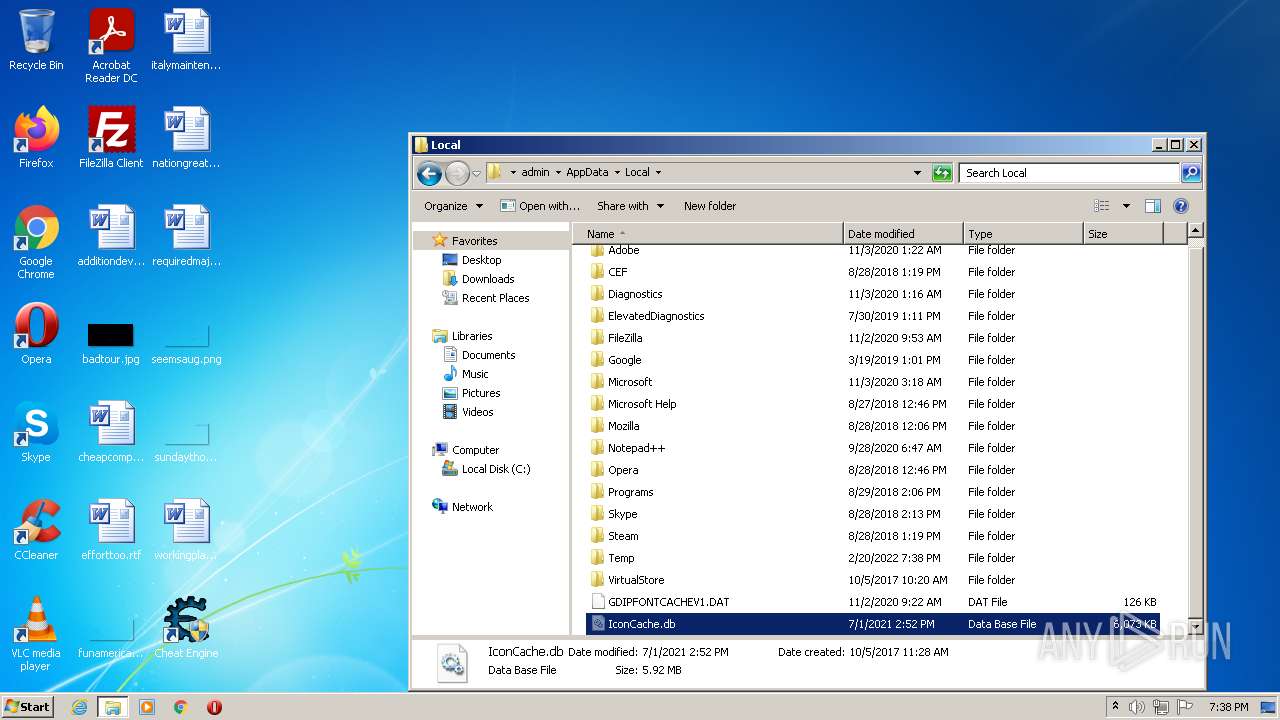Screen dimensions: 1280x720
Task: Toggle the preview pane button
Action: [x=1152, y=206]
